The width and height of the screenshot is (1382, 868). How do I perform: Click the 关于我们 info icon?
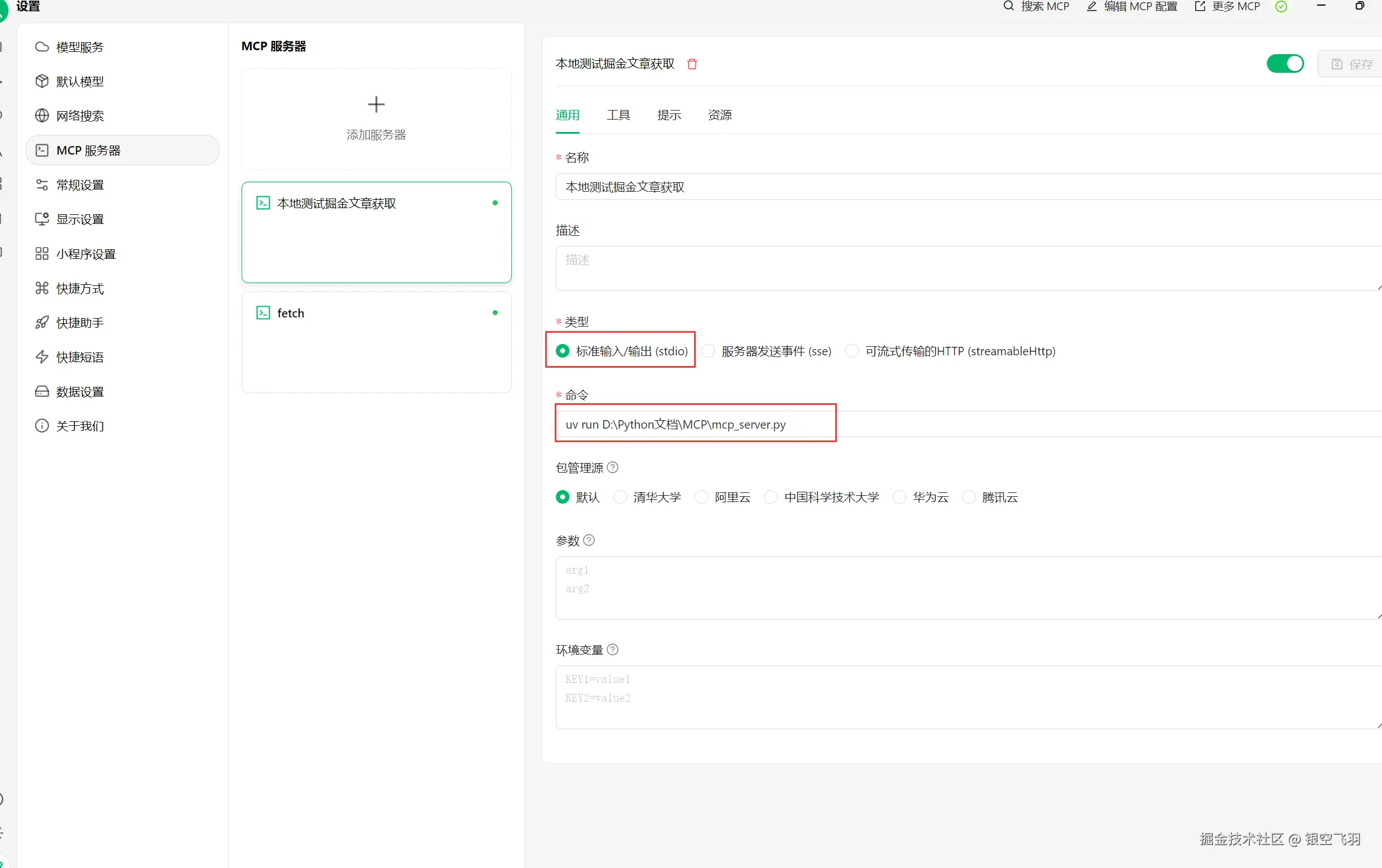[x=42, y=426]
